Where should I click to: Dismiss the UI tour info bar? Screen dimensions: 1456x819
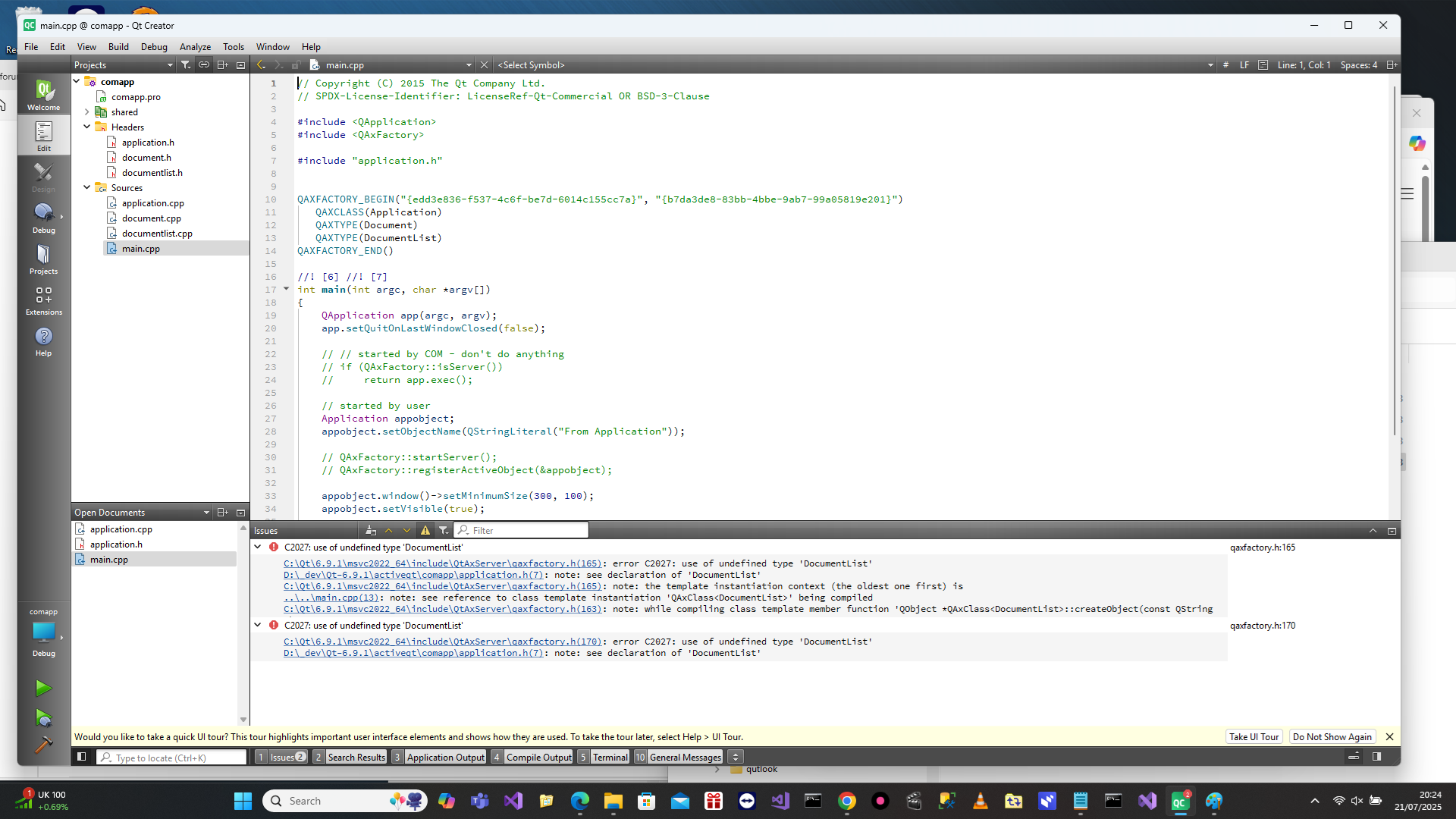[1389, 736]
